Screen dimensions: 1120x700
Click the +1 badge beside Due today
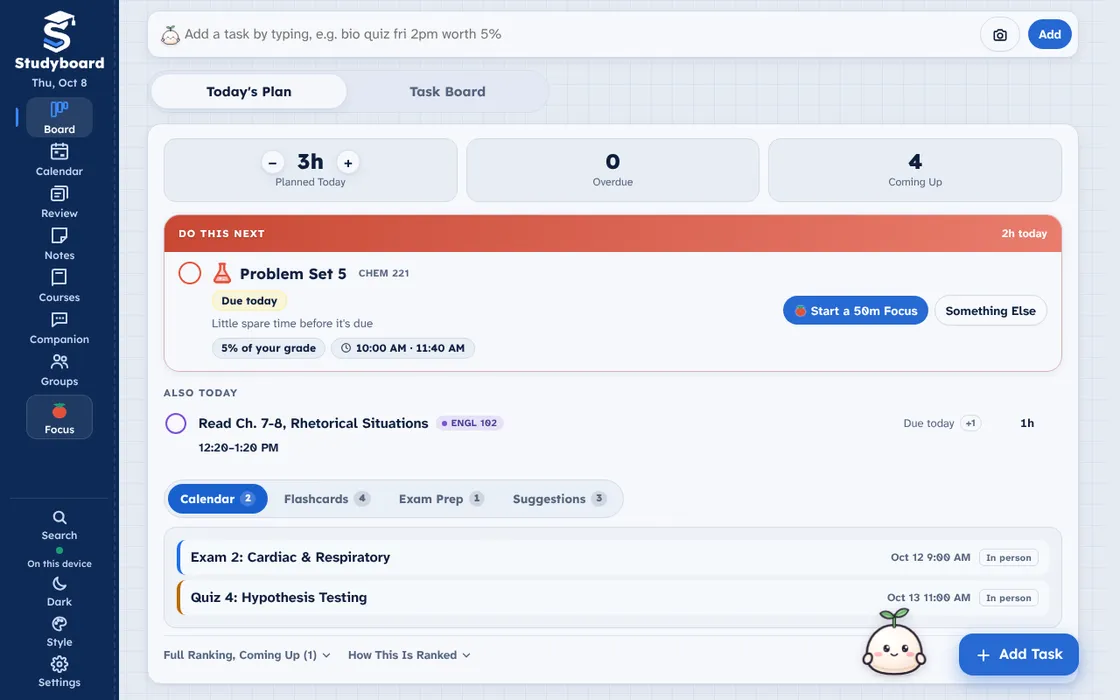pyautogui.click(x=971, y=423)
